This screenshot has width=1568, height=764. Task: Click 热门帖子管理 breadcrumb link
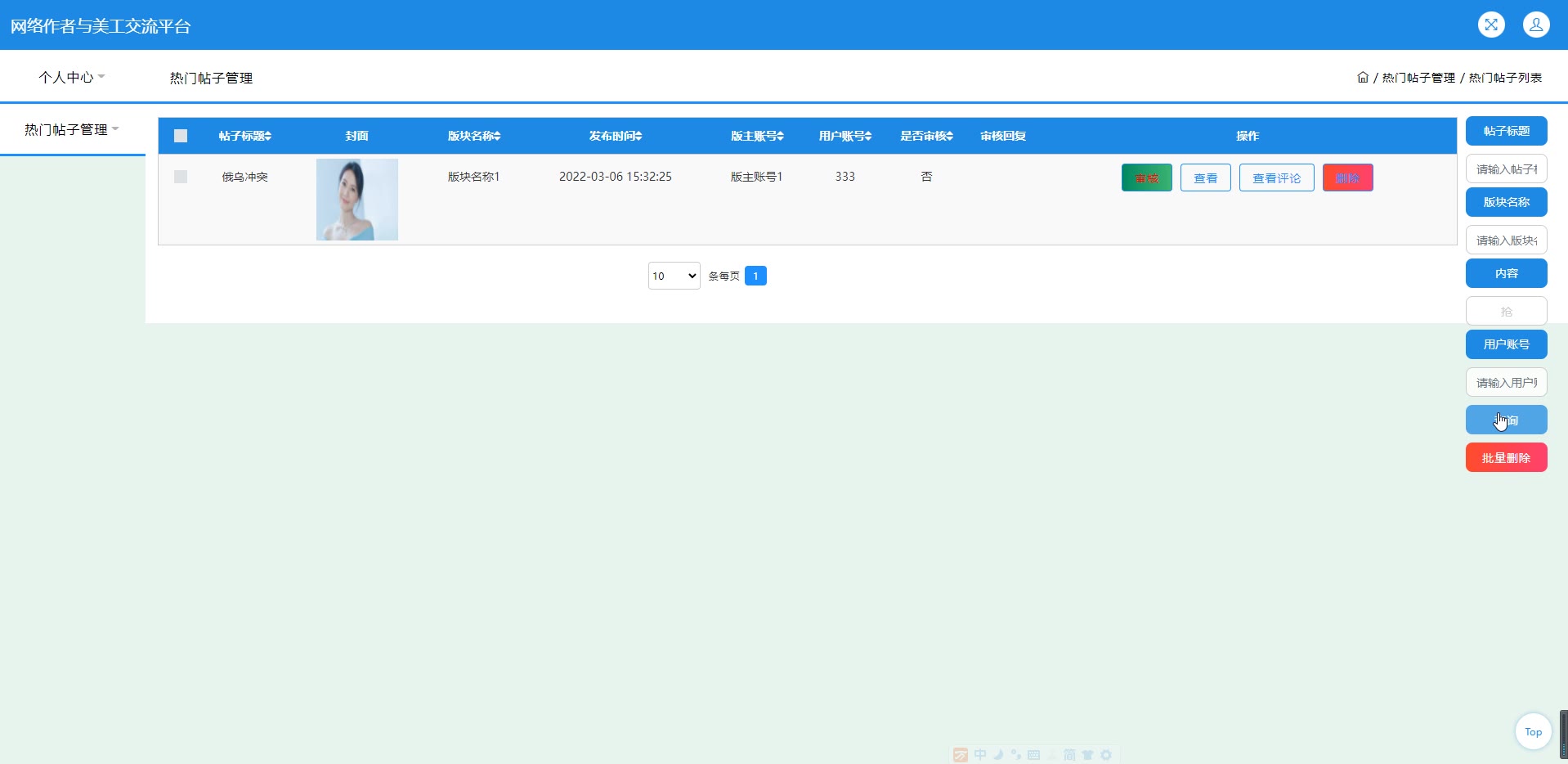pyautogui.click(x=1418, y=78)
